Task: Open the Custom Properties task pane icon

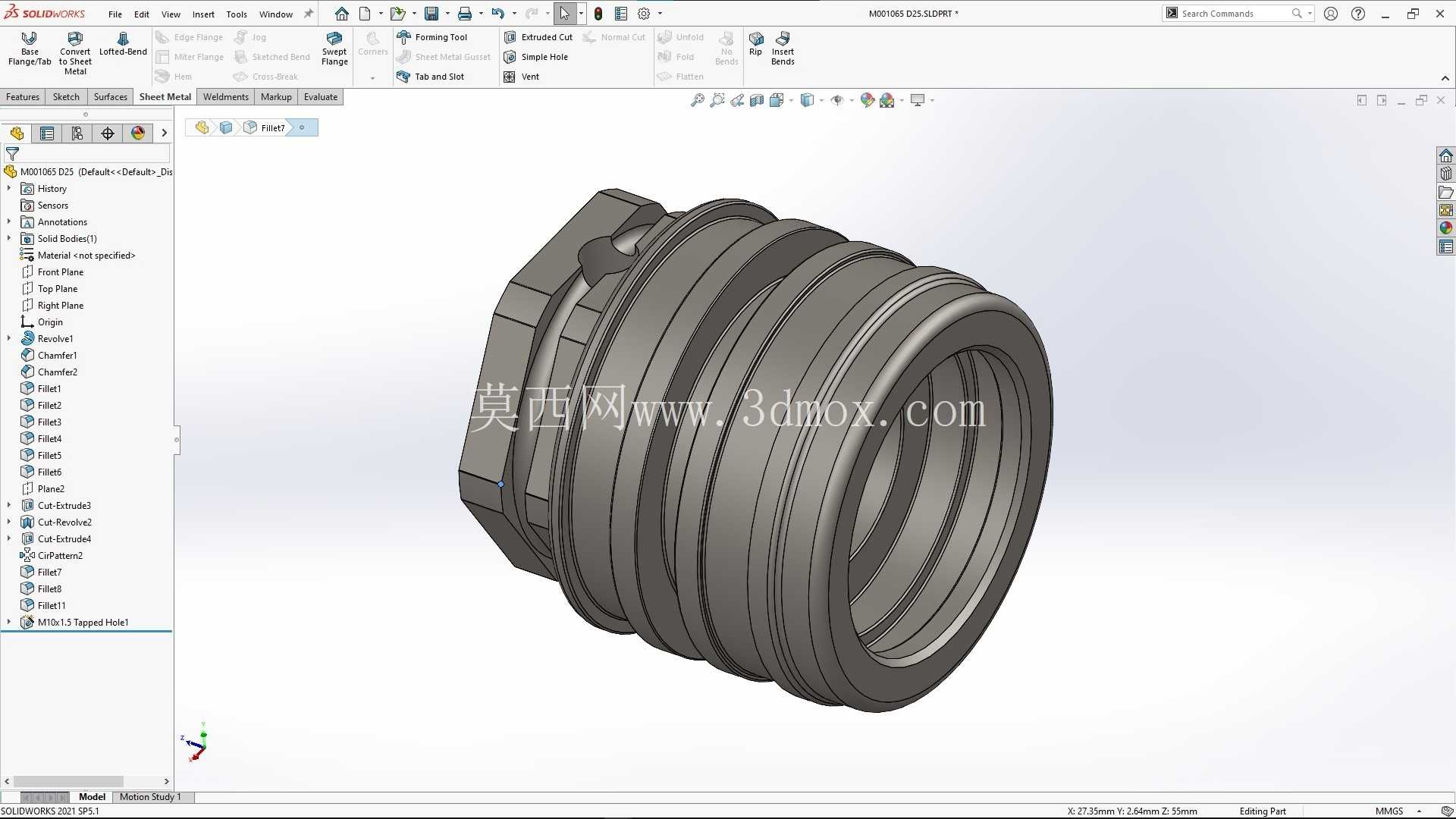Action: click(1446, 246)
